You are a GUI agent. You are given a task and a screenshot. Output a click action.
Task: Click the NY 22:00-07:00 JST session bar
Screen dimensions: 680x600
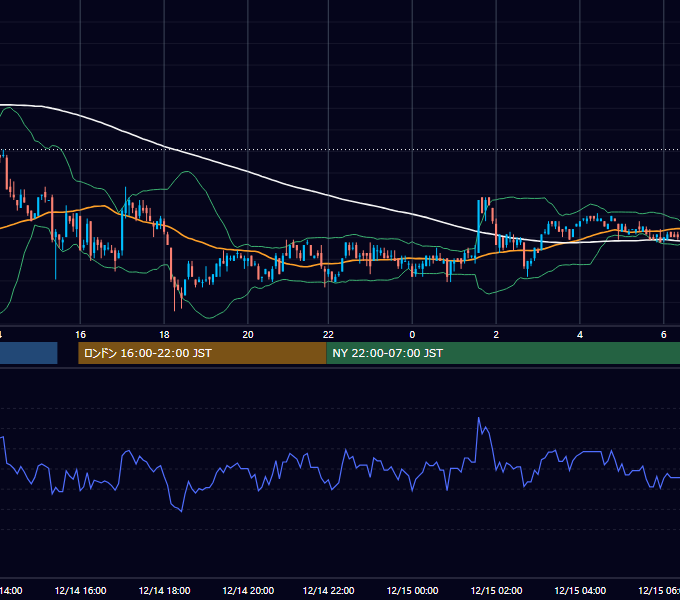click(x=503, y=353)
